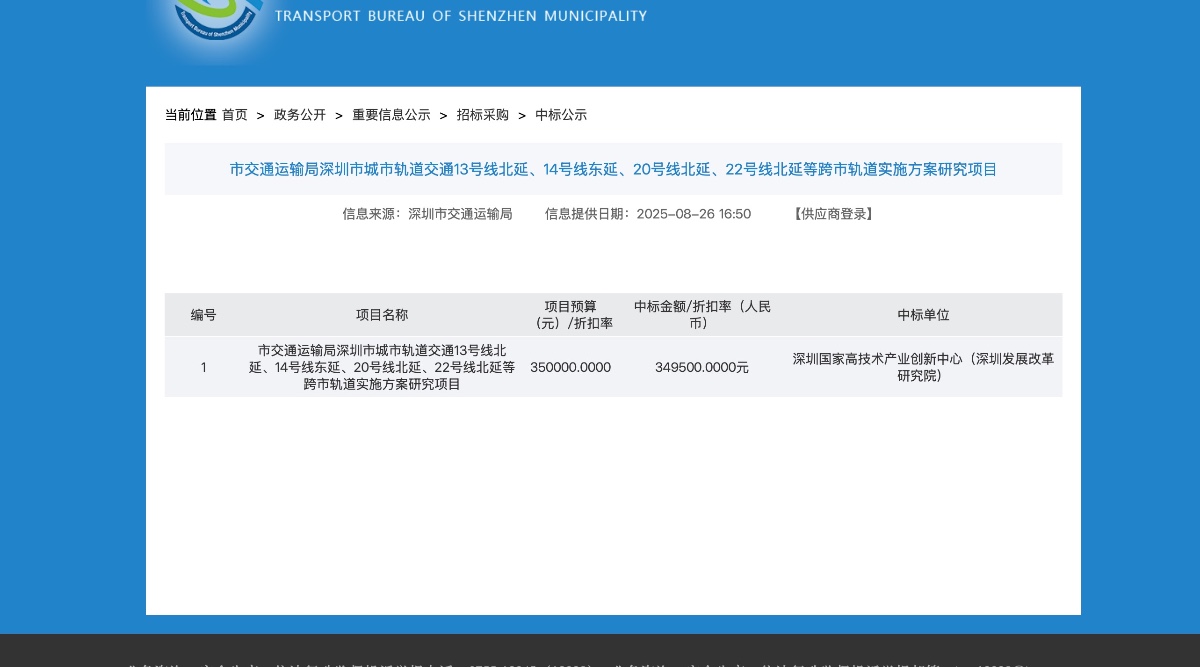Viewport: 1200px width, 667px height.
Task: Click the 350000.0000 budget value
Action: (x=570, y=367)
